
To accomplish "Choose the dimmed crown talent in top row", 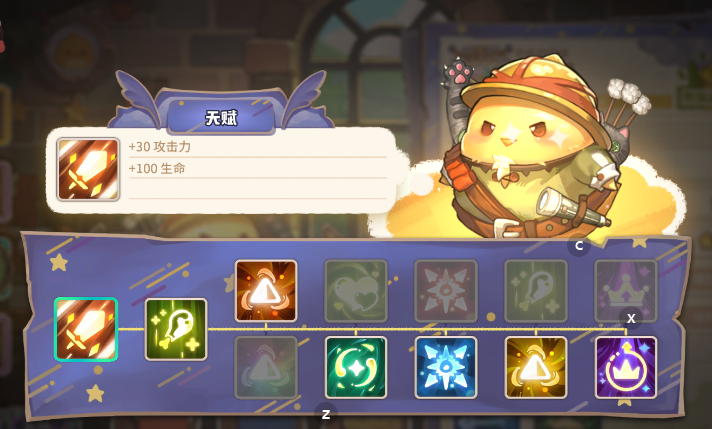I will point(626,291).
